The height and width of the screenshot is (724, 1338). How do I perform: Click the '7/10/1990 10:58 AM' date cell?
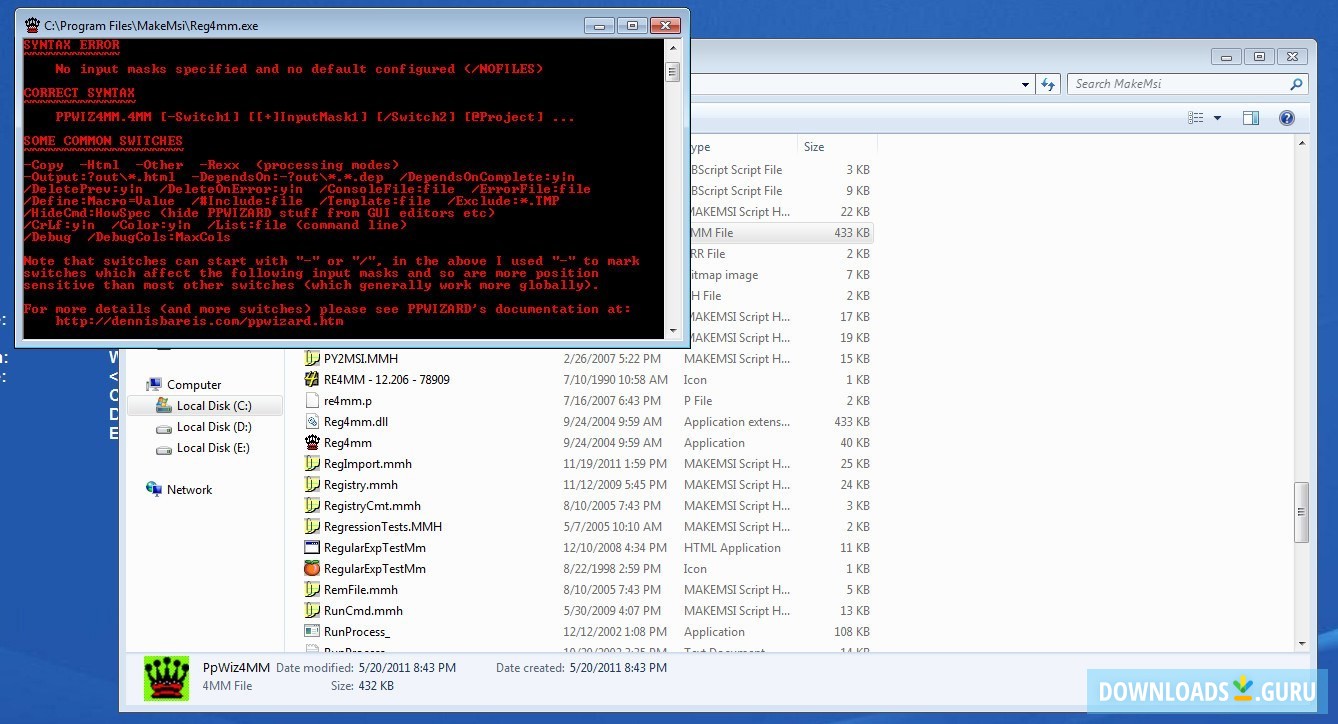coord(615,380)
